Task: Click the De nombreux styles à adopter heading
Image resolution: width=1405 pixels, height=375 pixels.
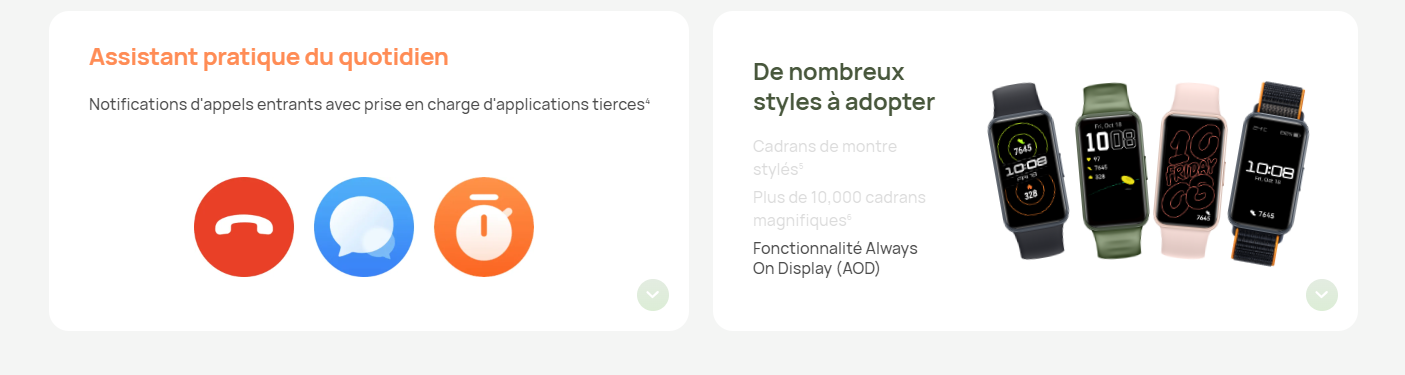Action: click(x=844, y=87)
